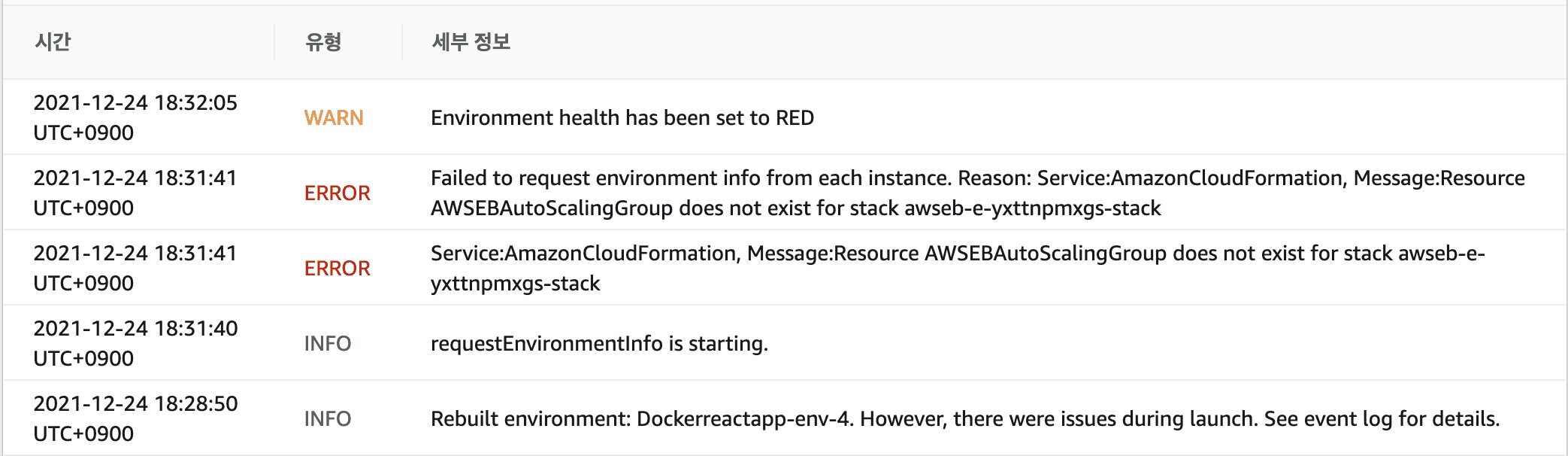Select the Rebuilt environment Dockerreactapp-env-4 message
Viewport: 1568px width, 456px height.
tap(965, 418)
